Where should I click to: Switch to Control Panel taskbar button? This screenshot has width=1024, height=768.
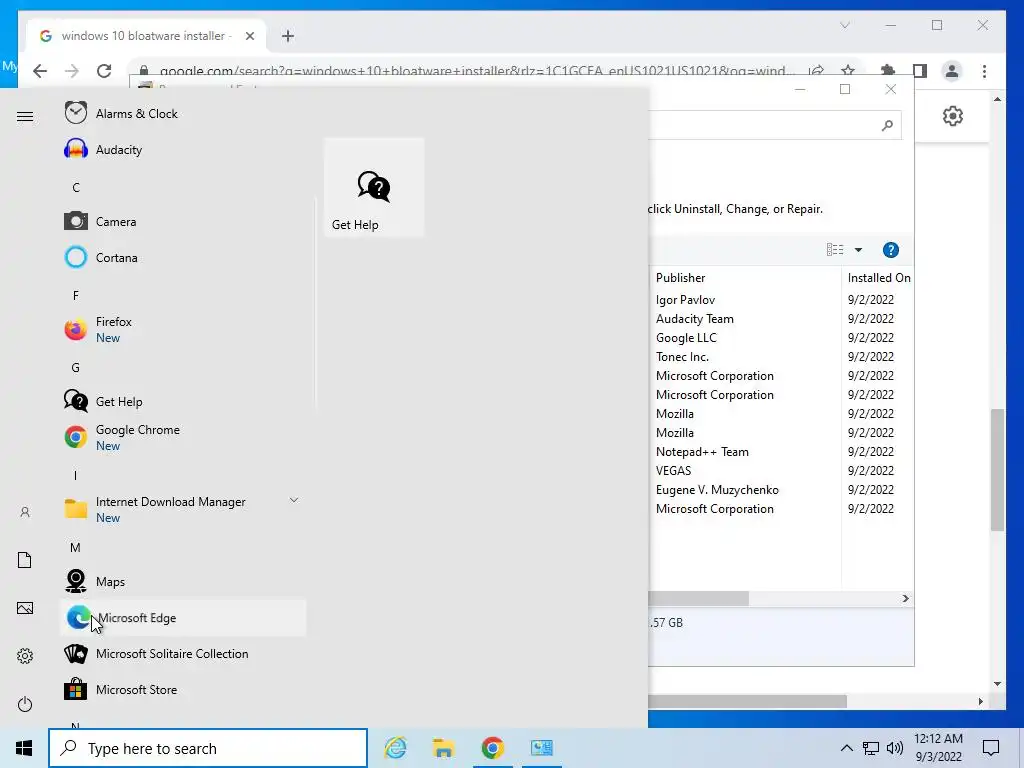click(541, 748)
